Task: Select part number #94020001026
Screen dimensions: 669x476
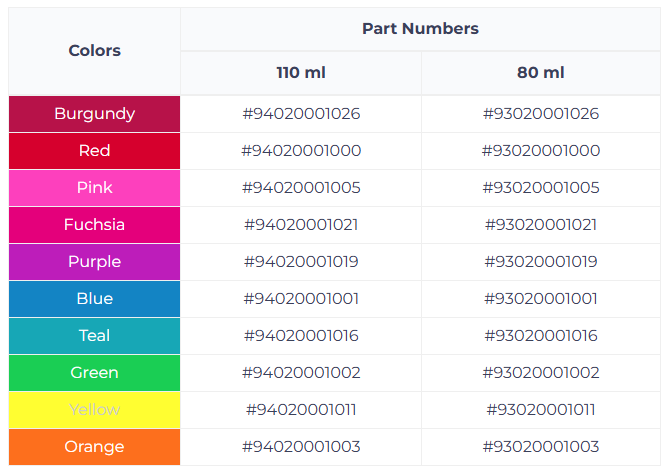Action: pyautogui.click(x=301, y=114)
